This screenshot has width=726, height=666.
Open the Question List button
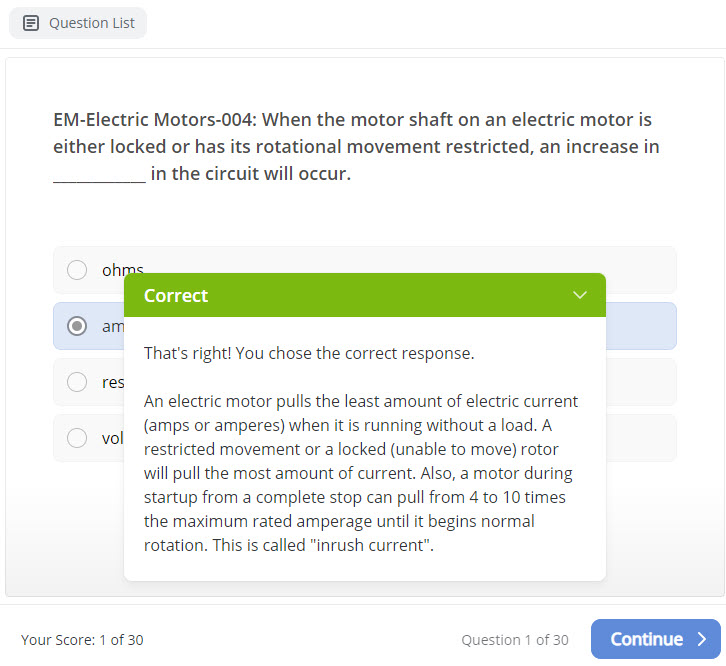(x=78, y=23)
